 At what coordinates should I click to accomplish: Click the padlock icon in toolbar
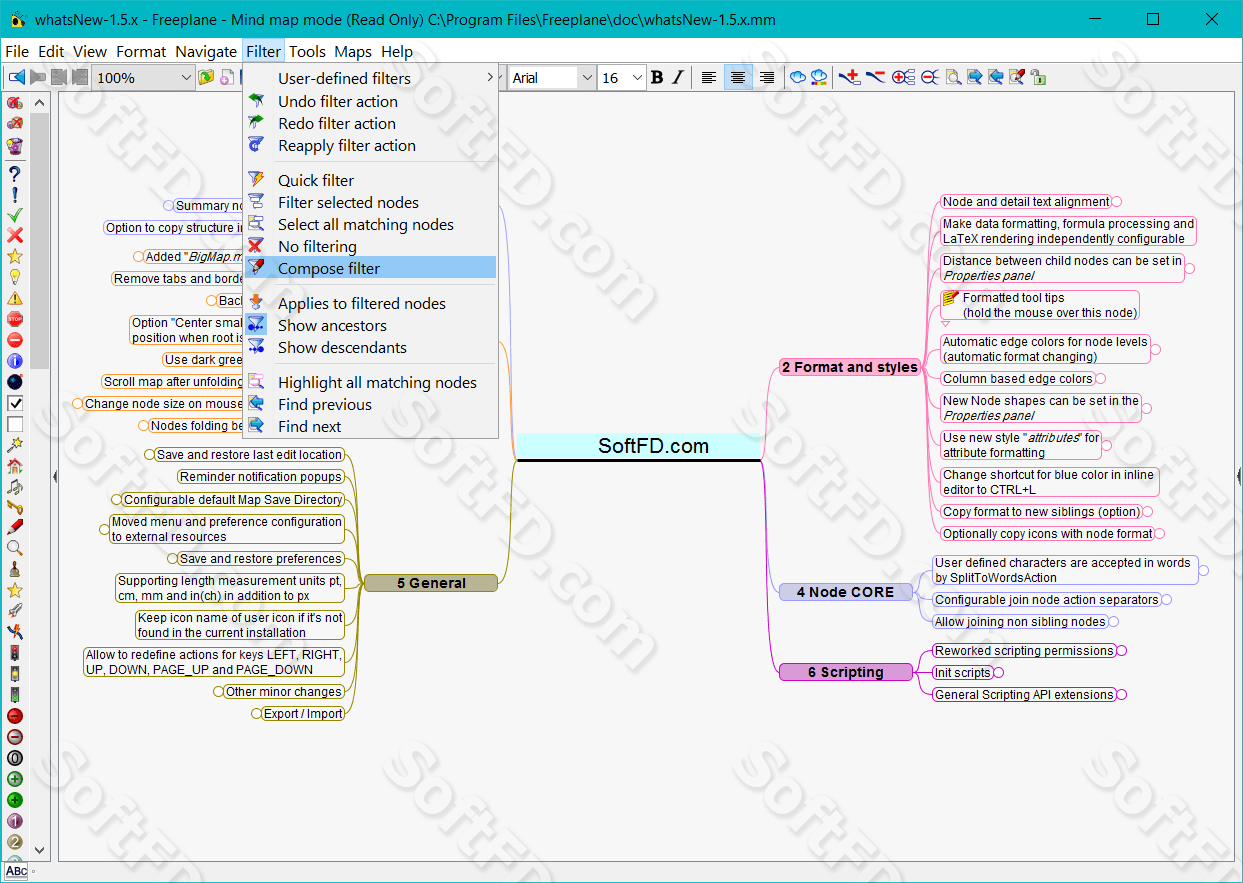(1038, 77)
